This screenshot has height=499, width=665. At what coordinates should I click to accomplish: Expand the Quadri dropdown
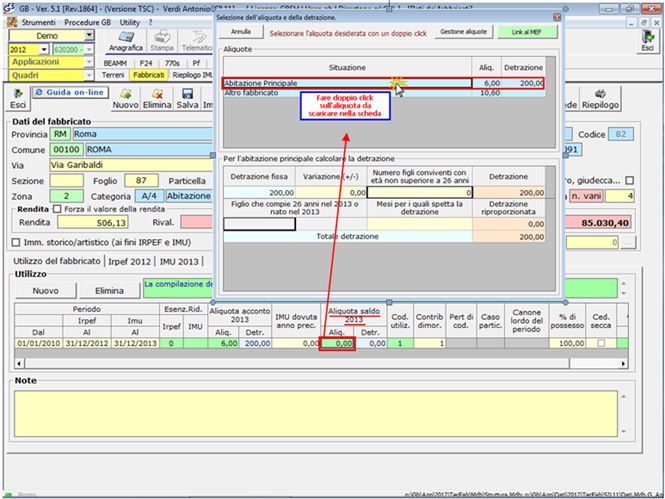[x=89, y=75]
